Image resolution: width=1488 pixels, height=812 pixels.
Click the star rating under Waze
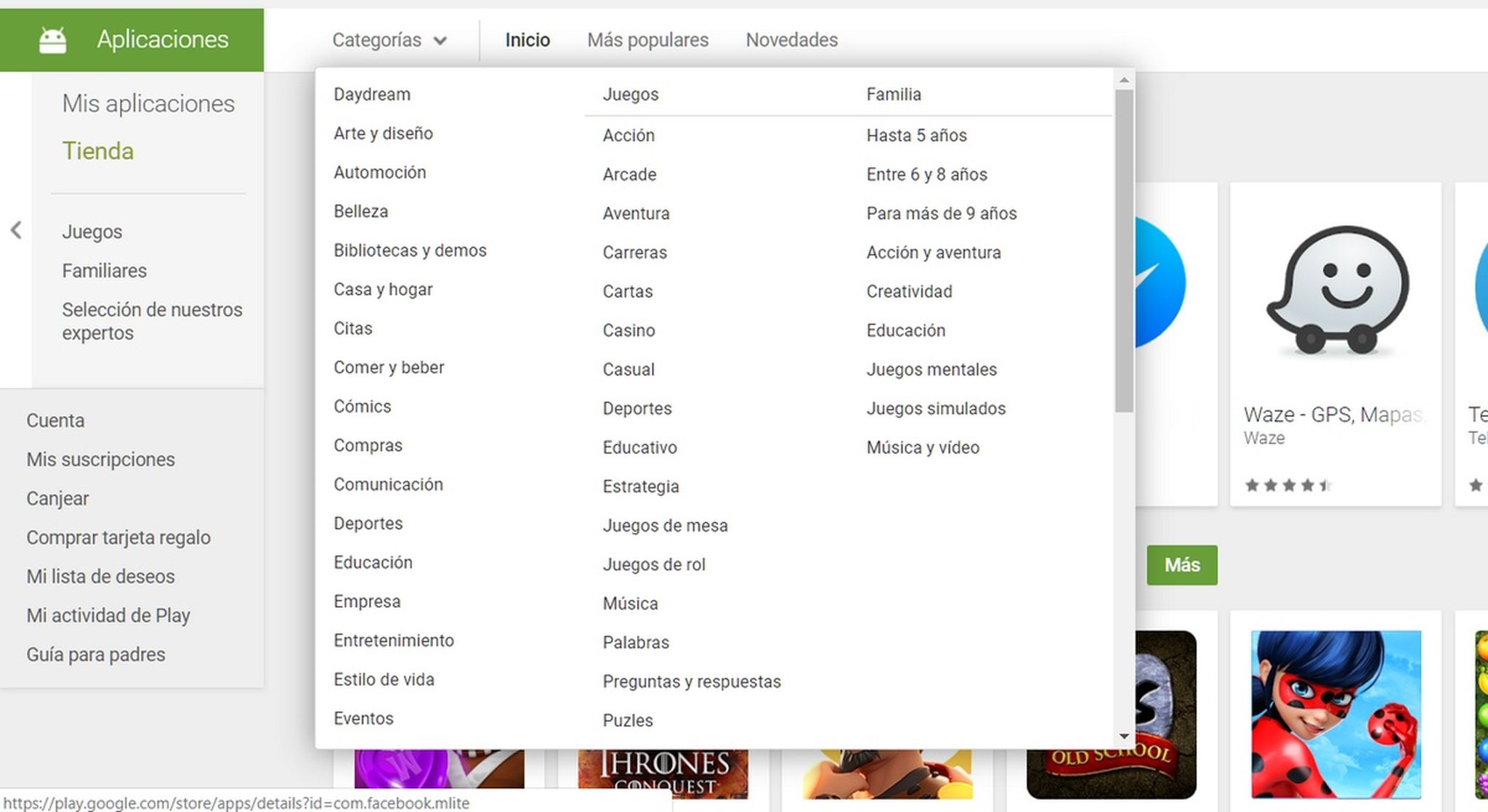[x=1287, y=484]
